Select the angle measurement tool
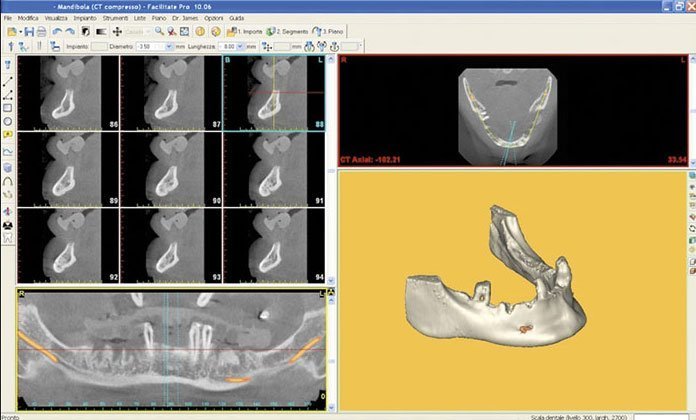The height and width of the screenshot is (420, 696). coord(8,95)
